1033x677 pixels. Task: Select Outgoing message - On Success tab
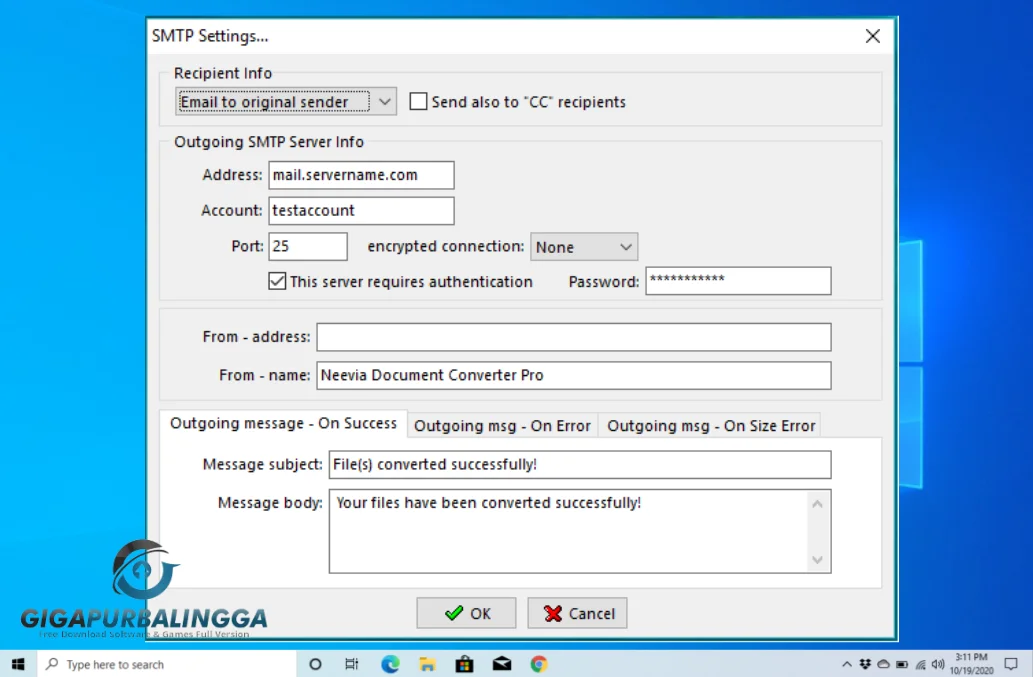click(283, 423)
